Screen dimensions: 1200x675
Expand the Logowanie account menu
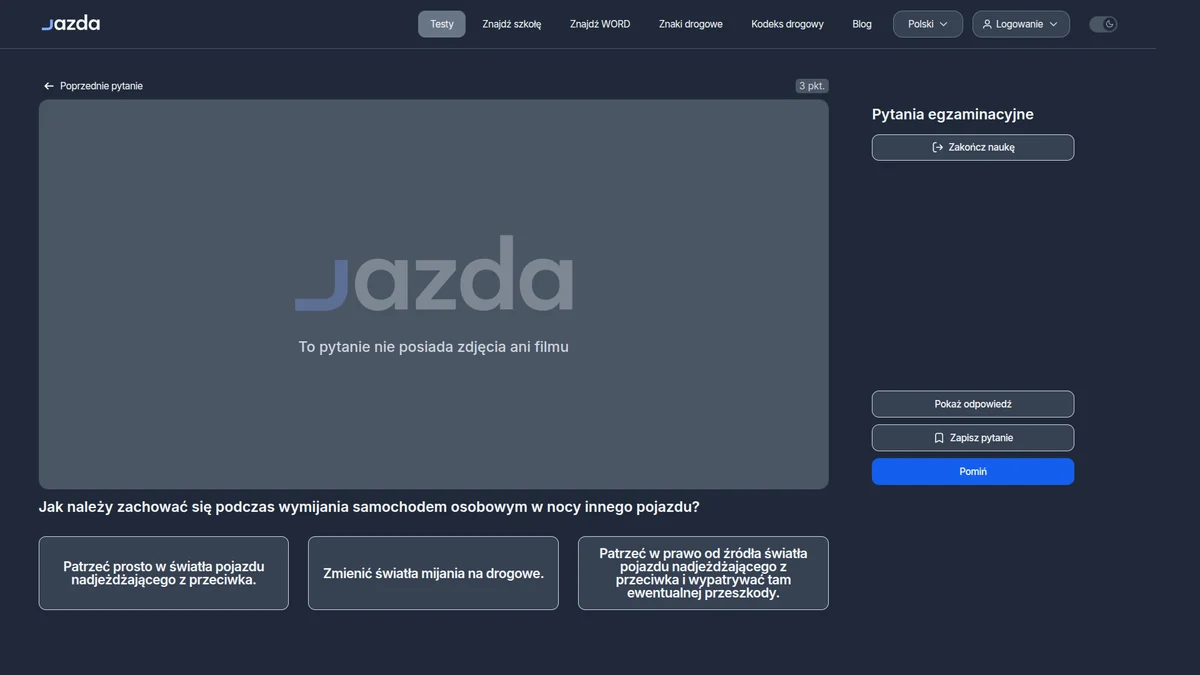coord(1021,24)
